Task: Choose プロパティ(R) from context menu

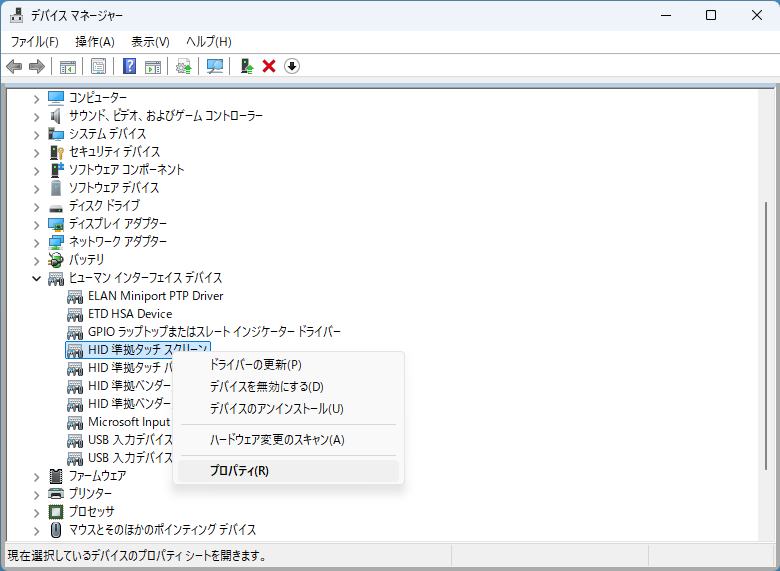Action: 289,471
